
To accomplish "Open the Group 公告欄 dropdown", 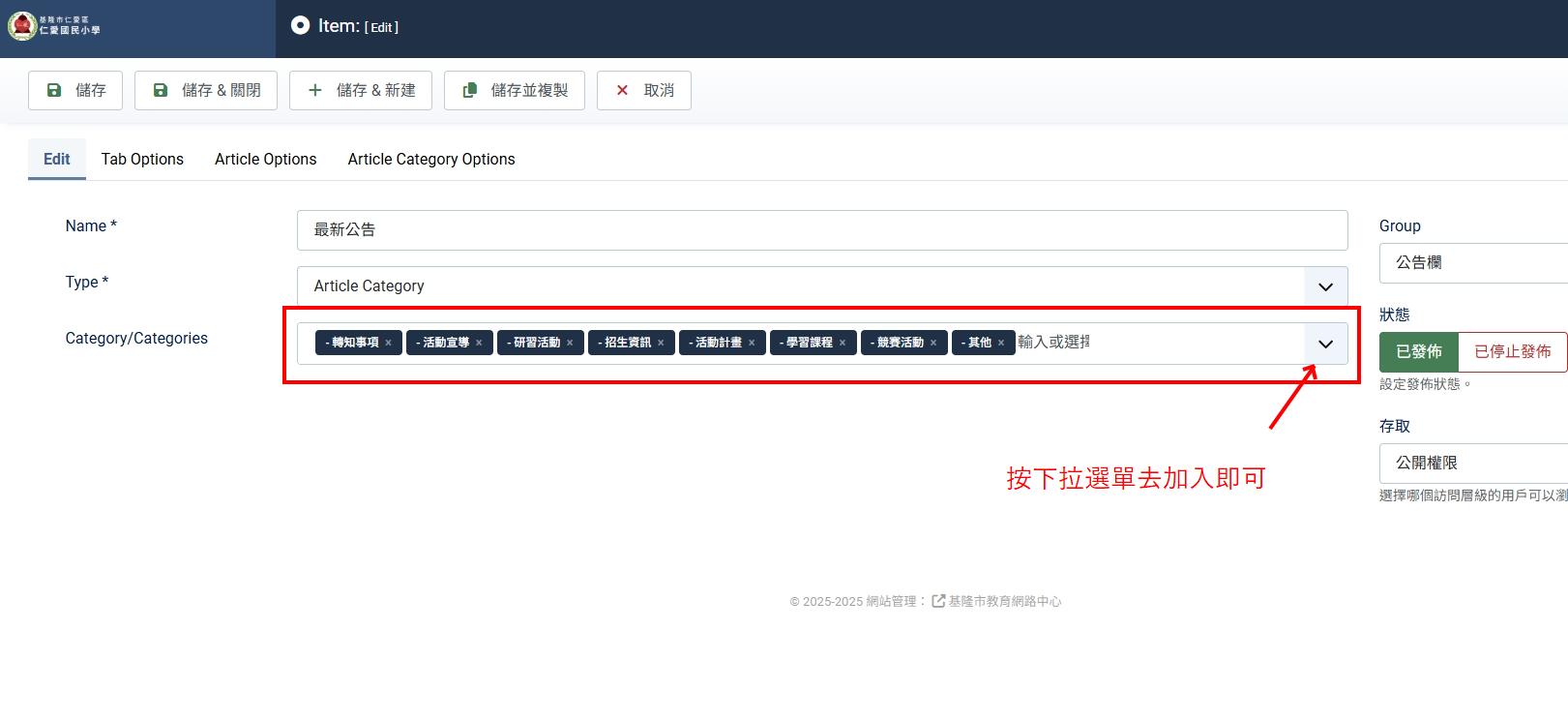I will 1473,263.
